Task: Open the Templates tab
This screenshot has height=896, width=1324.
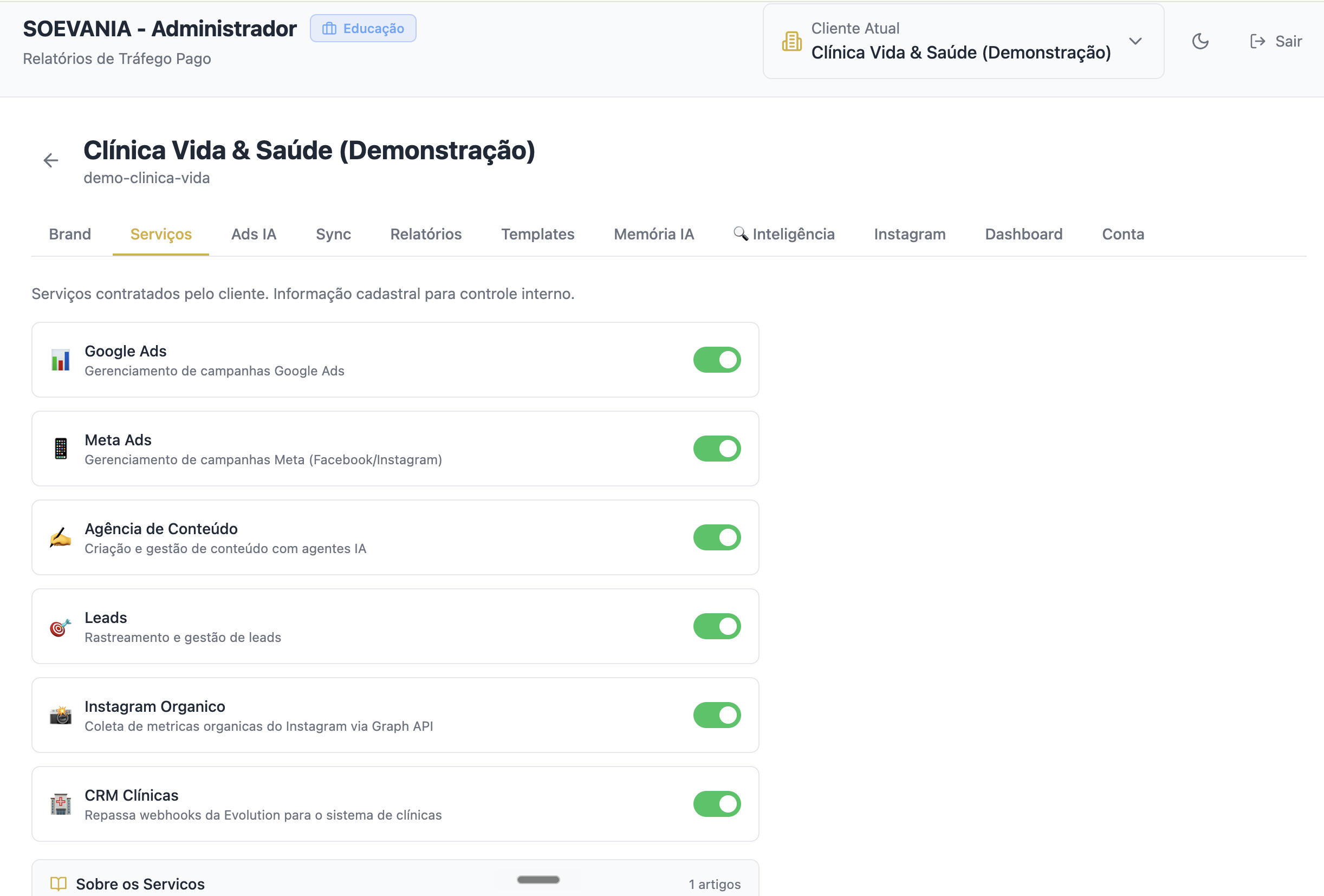Action: pyautogui.click(x=537, y=234)
